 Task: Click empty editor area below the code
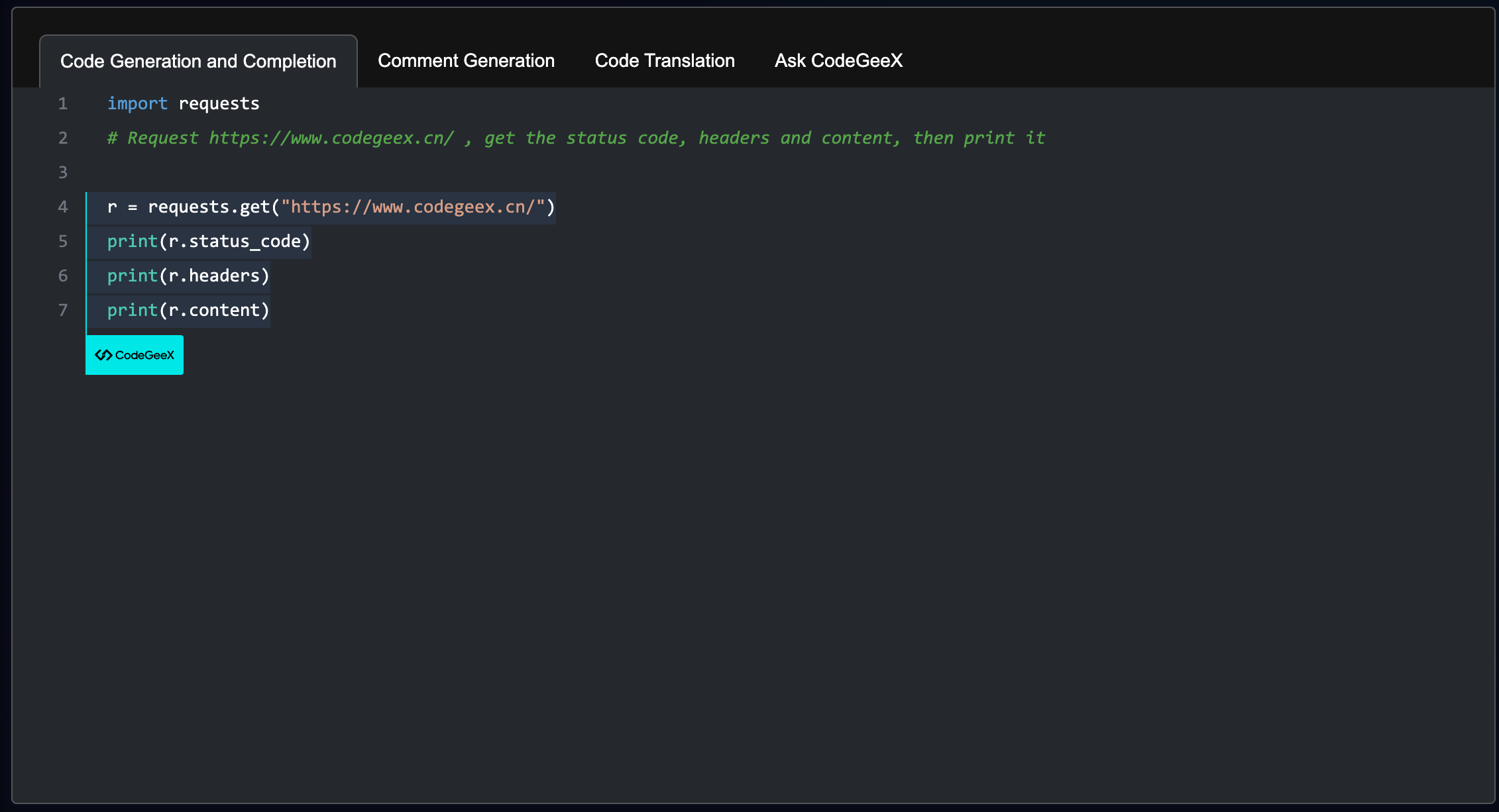pos(729,563)
